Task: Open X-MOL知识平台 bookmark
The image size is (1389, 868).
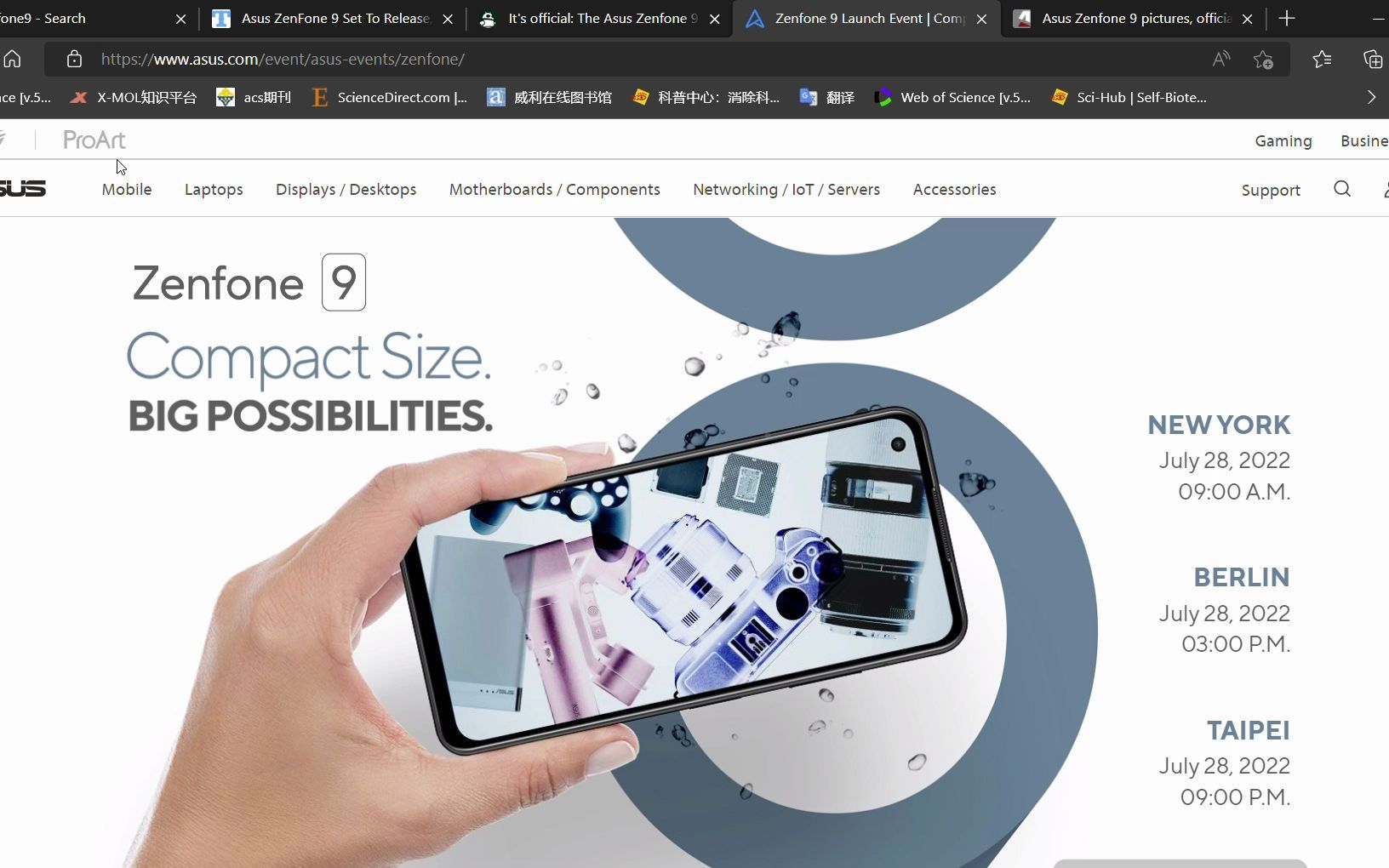Action: pyautogui.click(x=134, y=97)
